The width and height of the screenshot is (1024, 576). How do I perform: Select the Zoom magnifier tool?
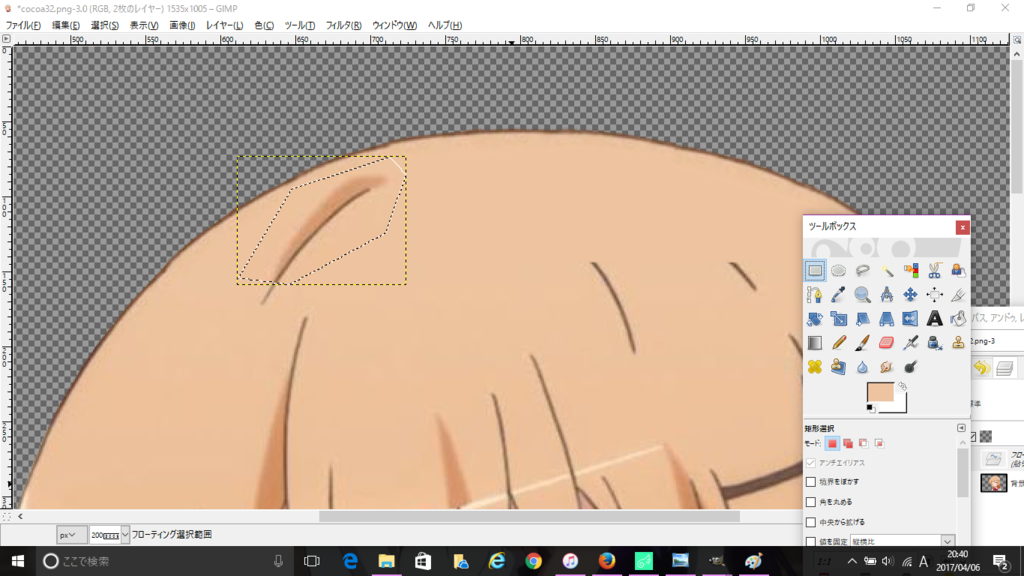click(x=863, y=295)
